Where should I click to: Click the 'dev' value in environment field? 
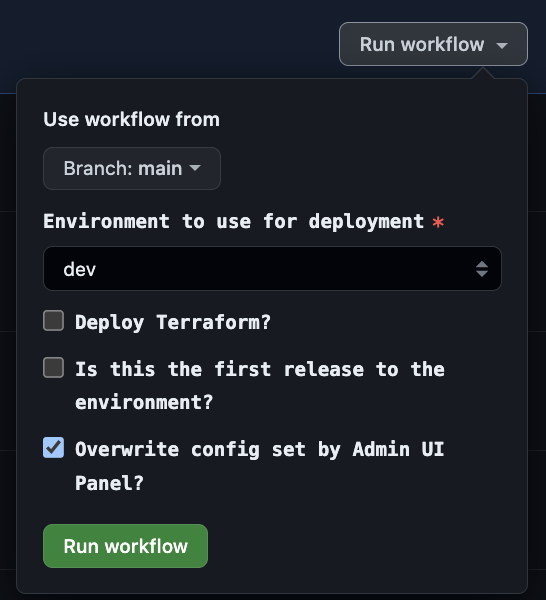coord(80,269)
